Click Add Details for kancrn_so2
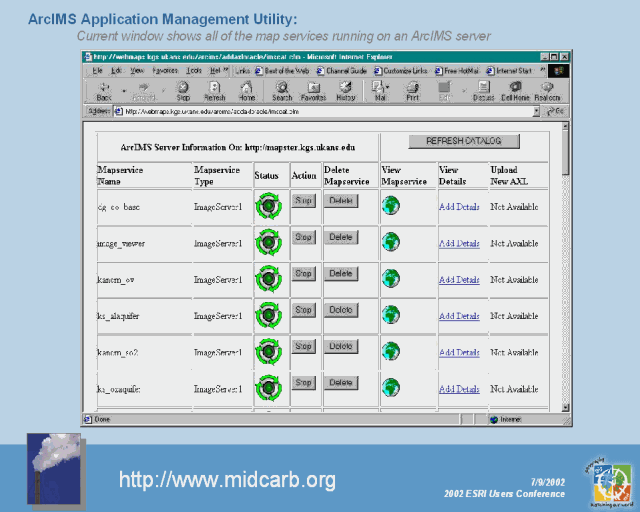This screenshot has width=640, height=512. click(459, 352)
